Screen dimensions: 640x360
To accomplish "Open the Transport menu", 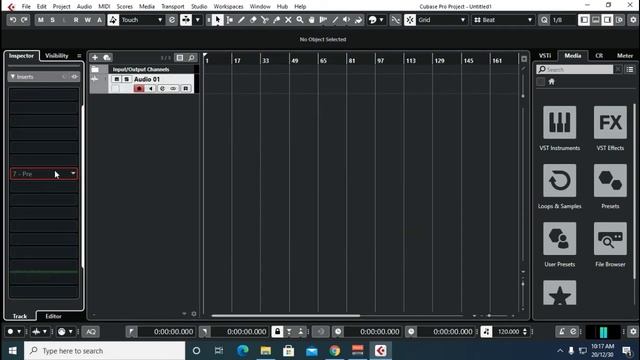I will [x=173, y=7].
